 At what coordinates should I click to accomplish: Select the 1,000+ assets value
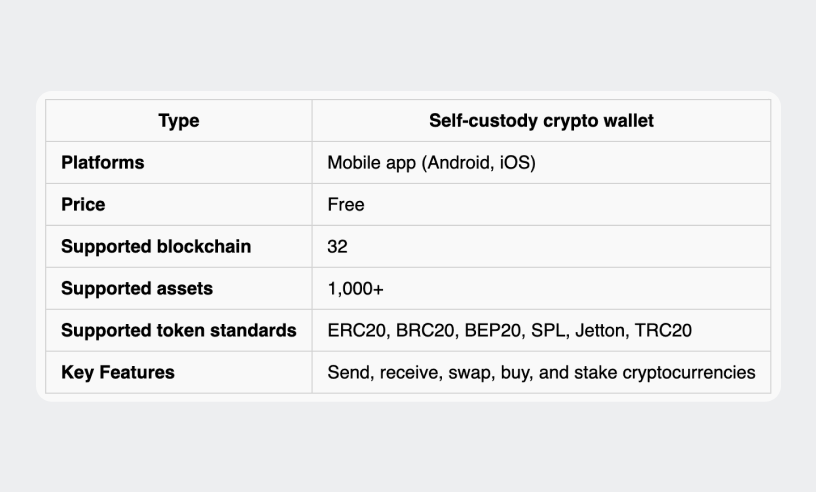click(x=355, y=289)
